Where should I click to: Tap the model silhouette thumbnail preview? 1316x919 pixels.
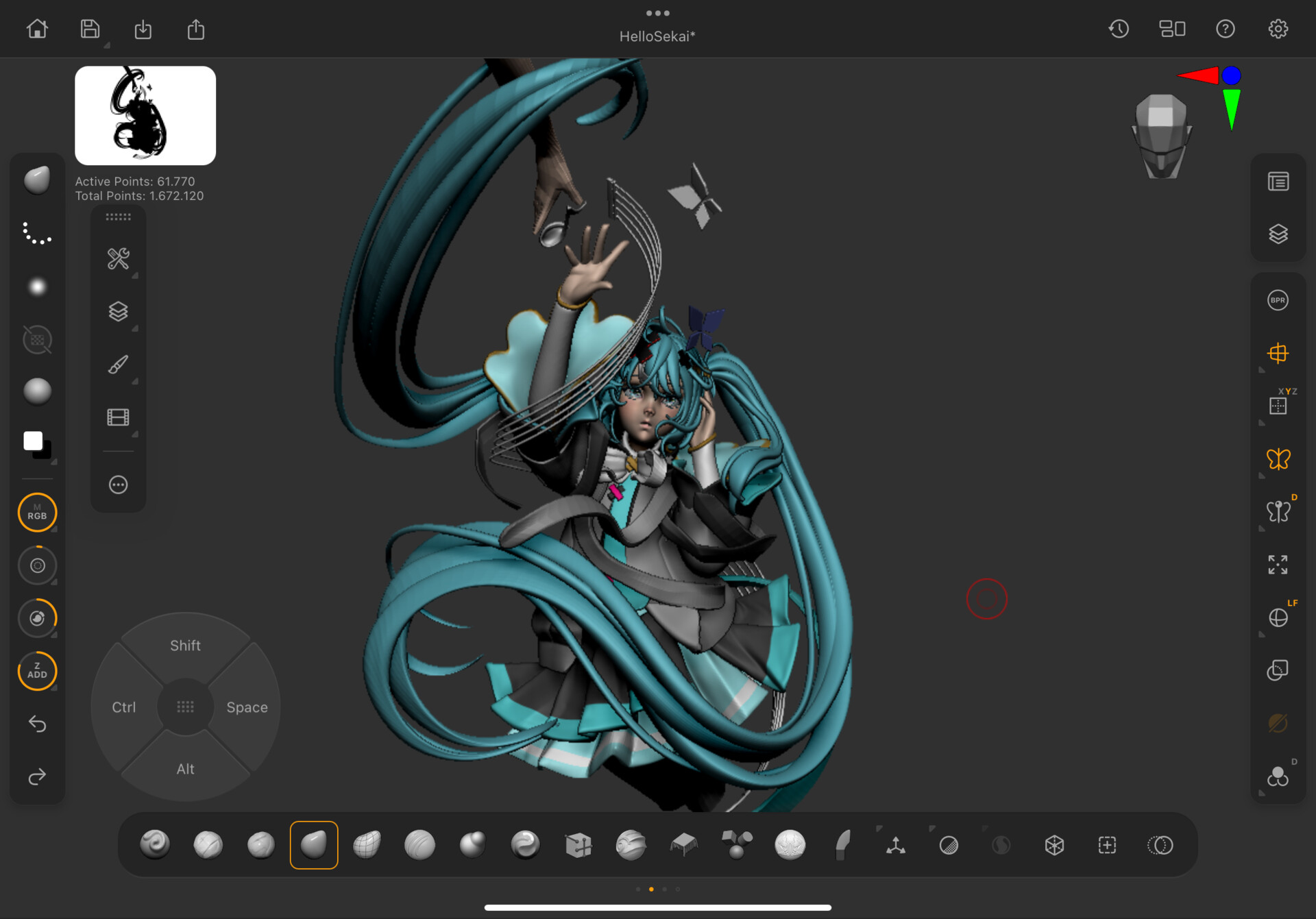[x=145, y=115]
